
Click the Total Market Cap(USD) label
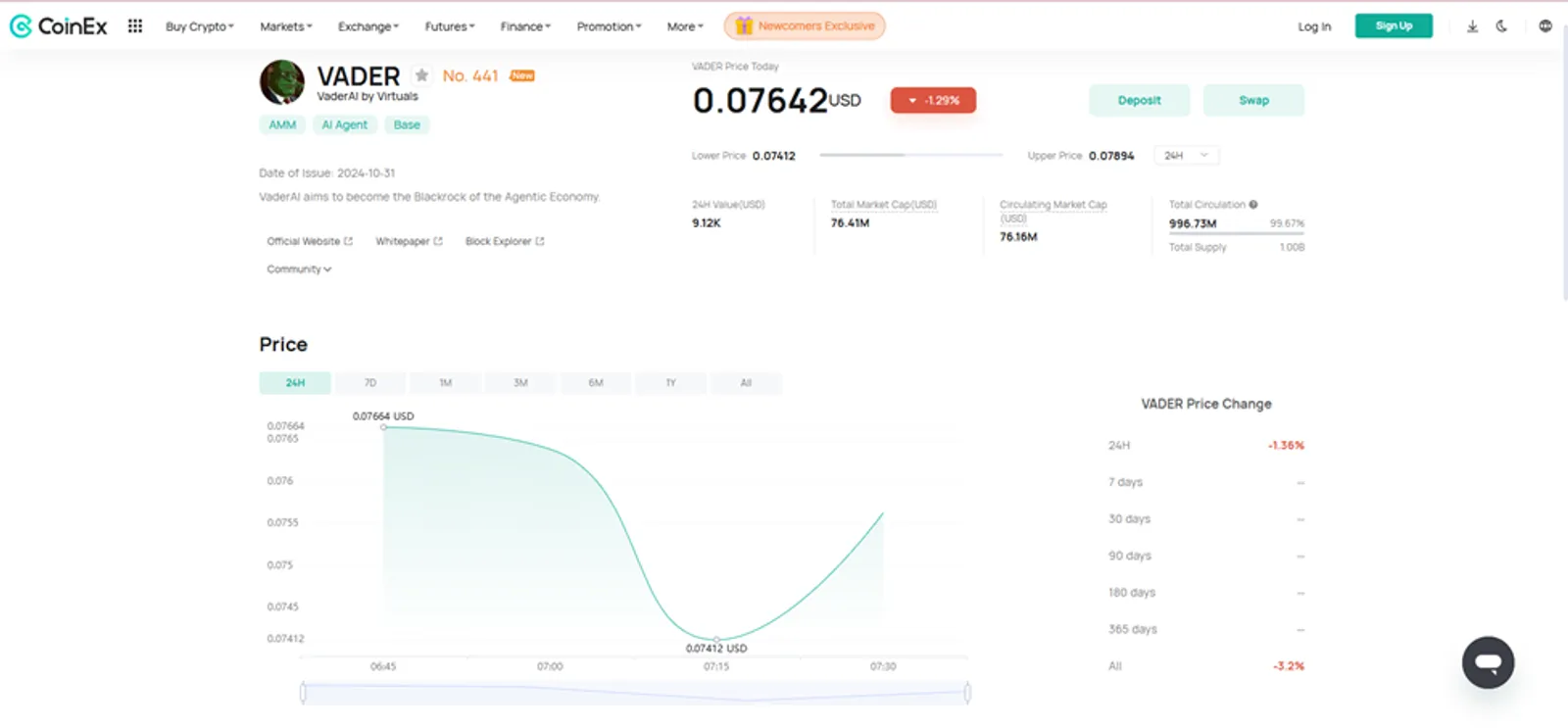tap(884, 205)
